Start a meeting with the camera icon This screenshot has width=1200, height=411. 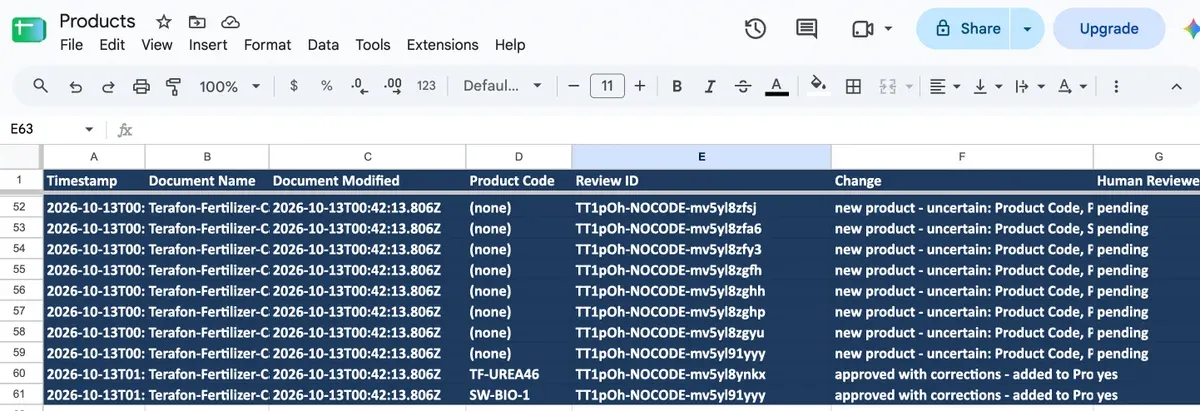863,29
